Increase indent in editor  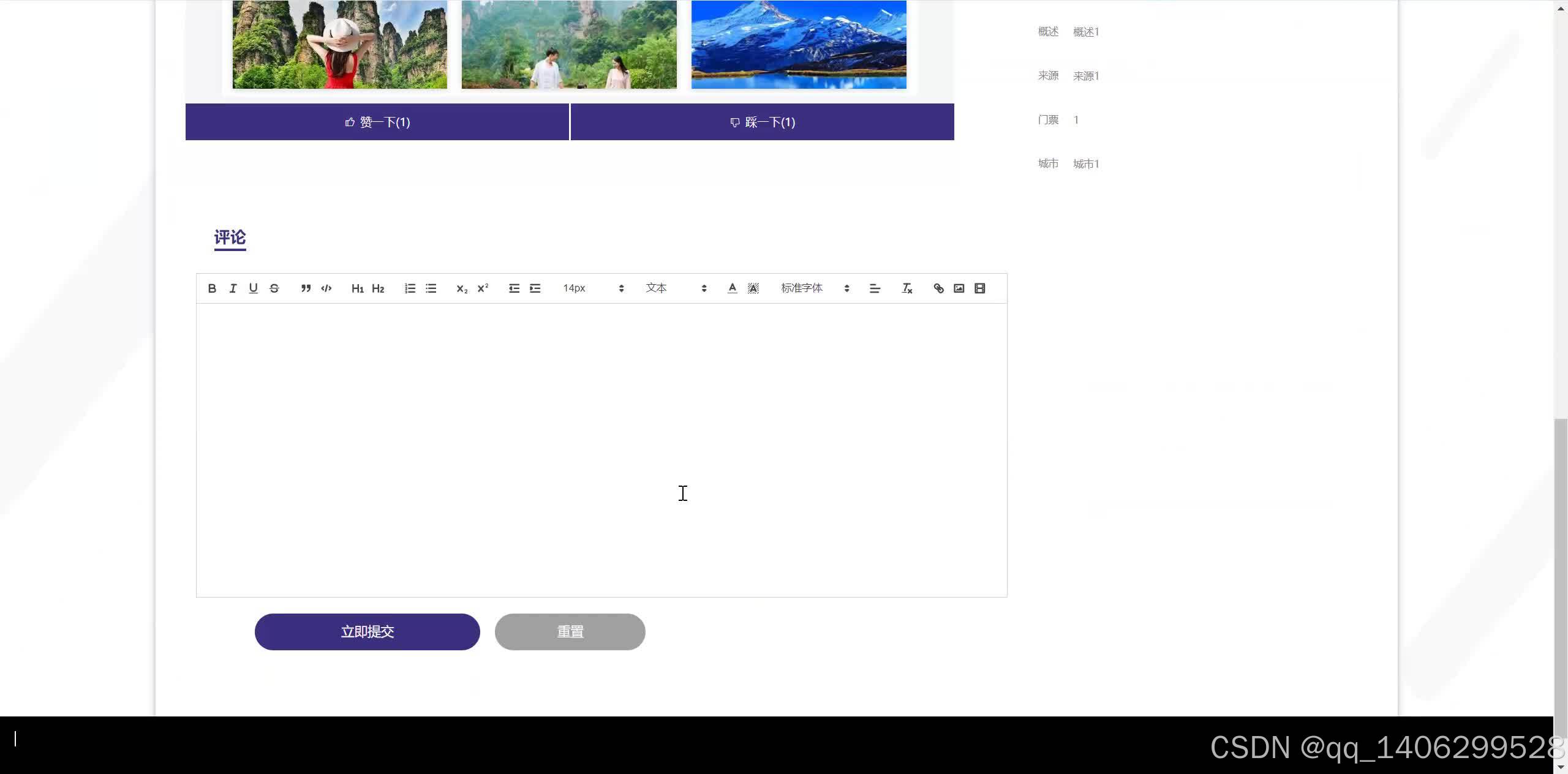tap(535, 288)
